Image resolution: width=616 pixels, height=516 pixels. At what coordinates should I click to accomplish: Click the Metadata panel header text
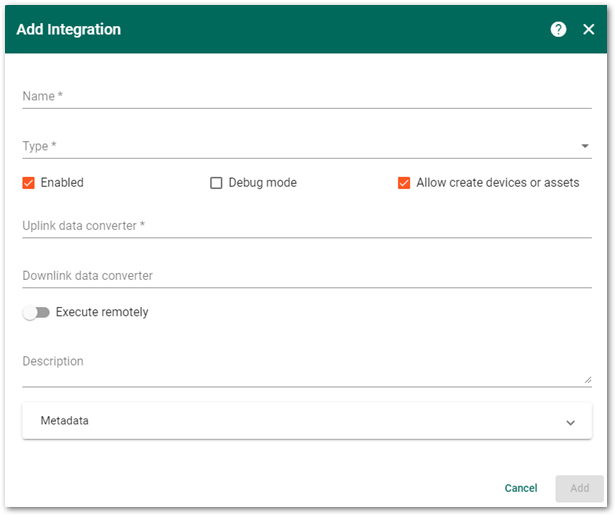[65, 421]
